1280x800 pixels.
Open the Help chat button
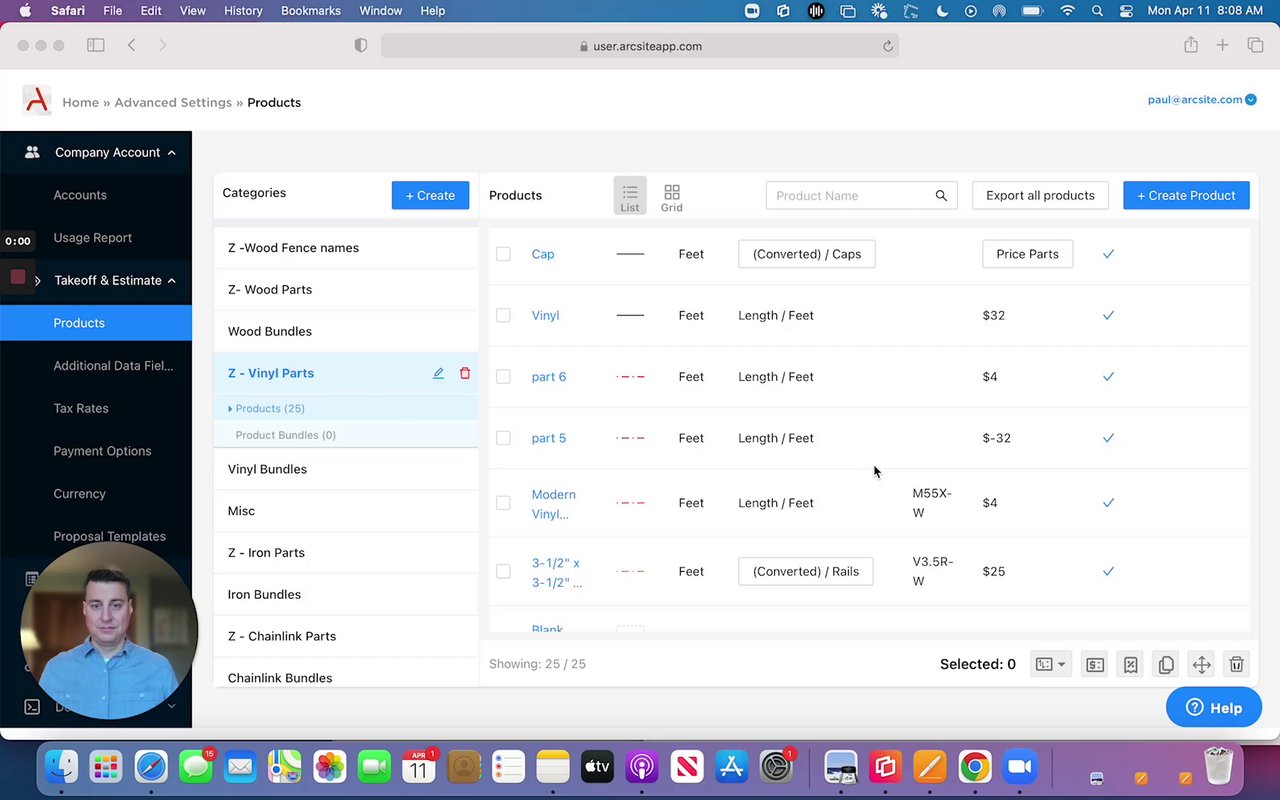pos(1214,708)
